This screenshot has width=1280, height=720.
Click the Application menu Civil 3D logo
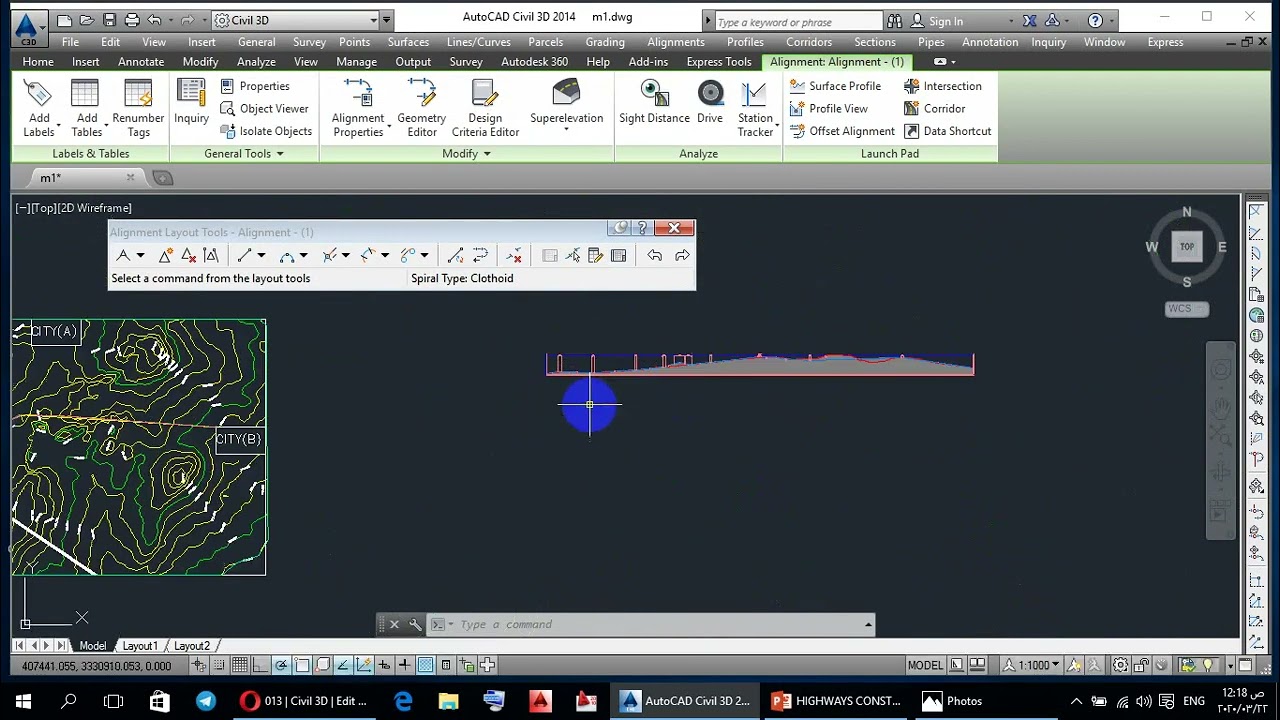(x=28, y=28)
